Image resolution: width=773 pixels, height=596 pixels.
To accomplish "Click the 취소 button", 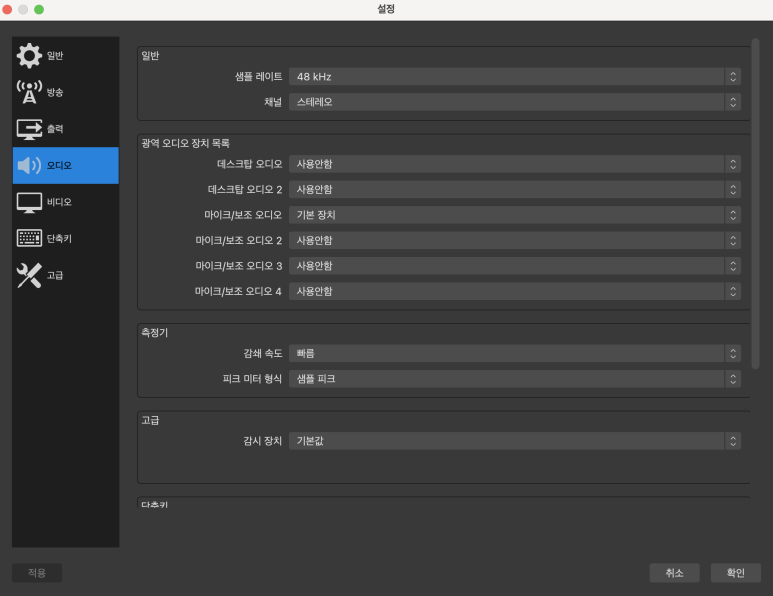I will 674,573.
